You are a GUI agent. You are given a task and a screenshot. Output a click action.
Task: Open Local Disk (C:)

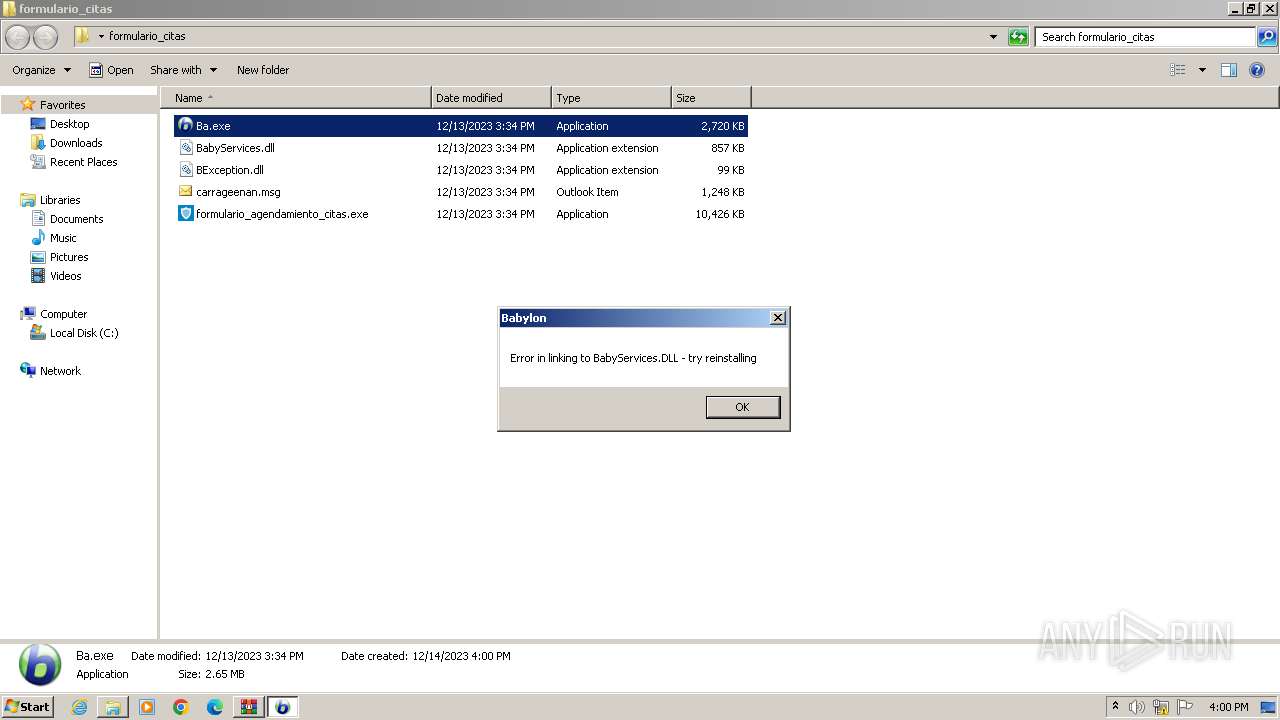click(84, 333)
